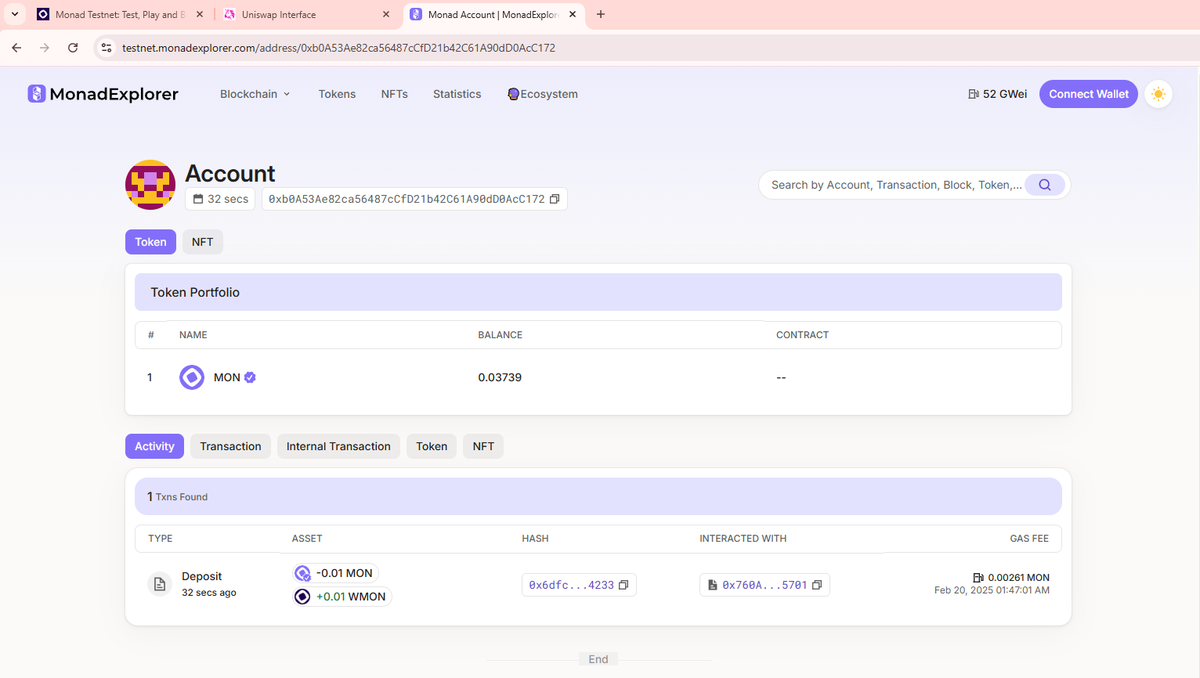Open the Statistics navigation item
Screen dimensions: 1200x678
(457, 94)
